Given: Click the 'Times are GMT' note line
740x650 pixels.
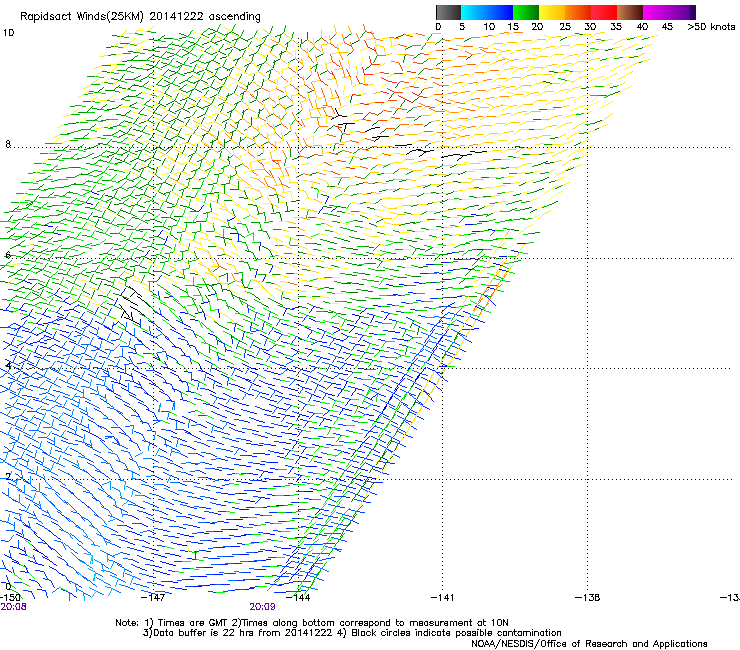Looking at the screenshot, I should coord(312,623).
